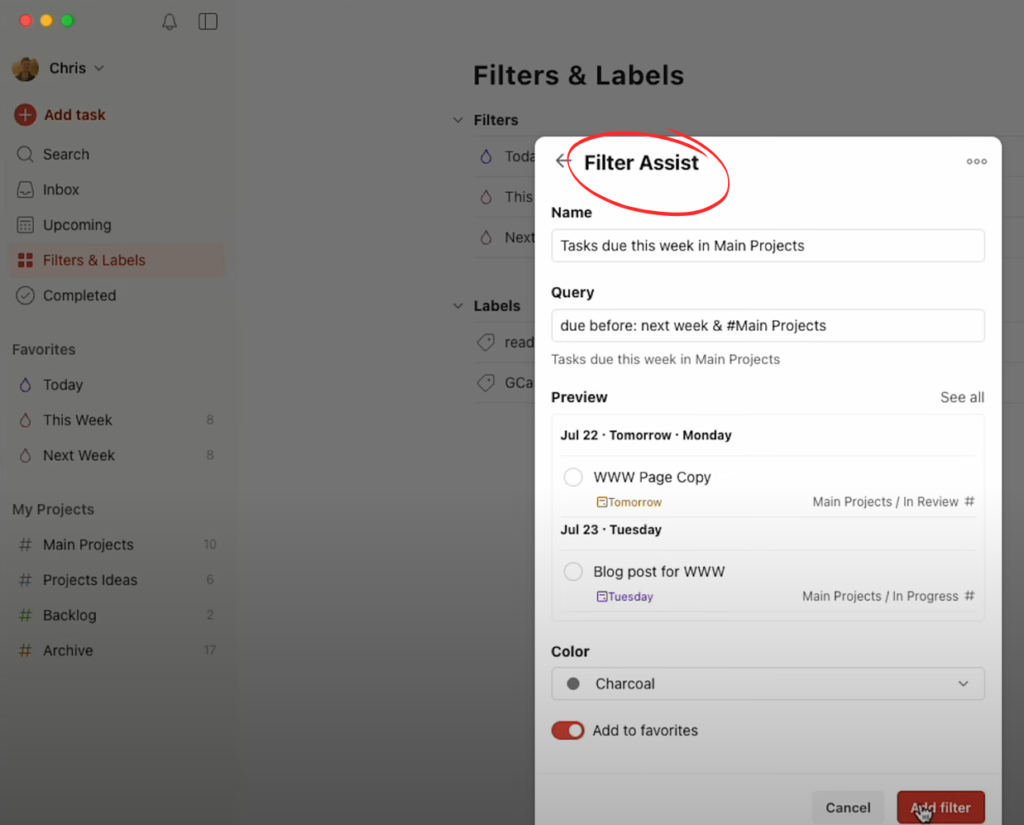The width and height of the screenshot is (1024, 825).
Task: Click the calendar icon next to Tomorrow
Action: [x=601, y=502]
